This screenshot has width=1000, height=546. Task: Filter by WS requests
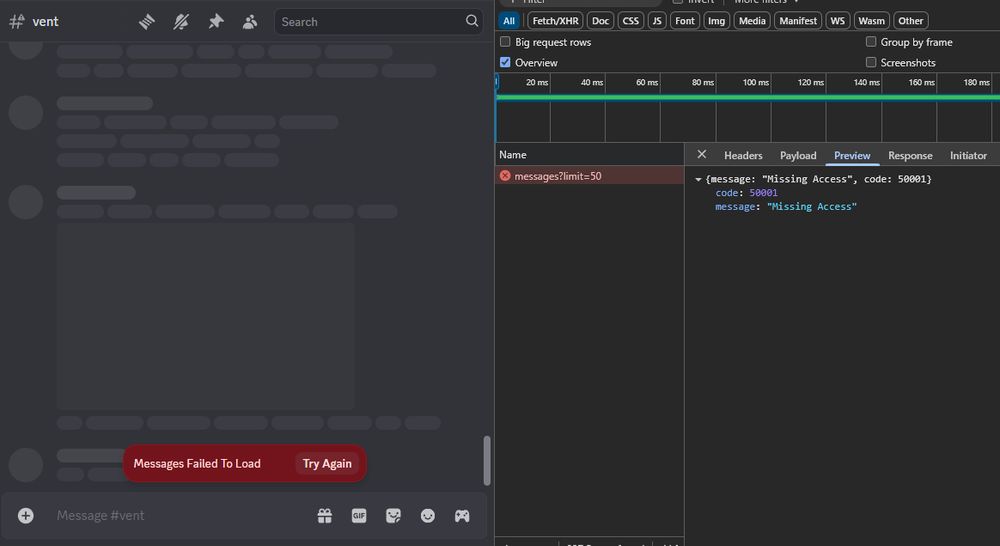[837, 20]
